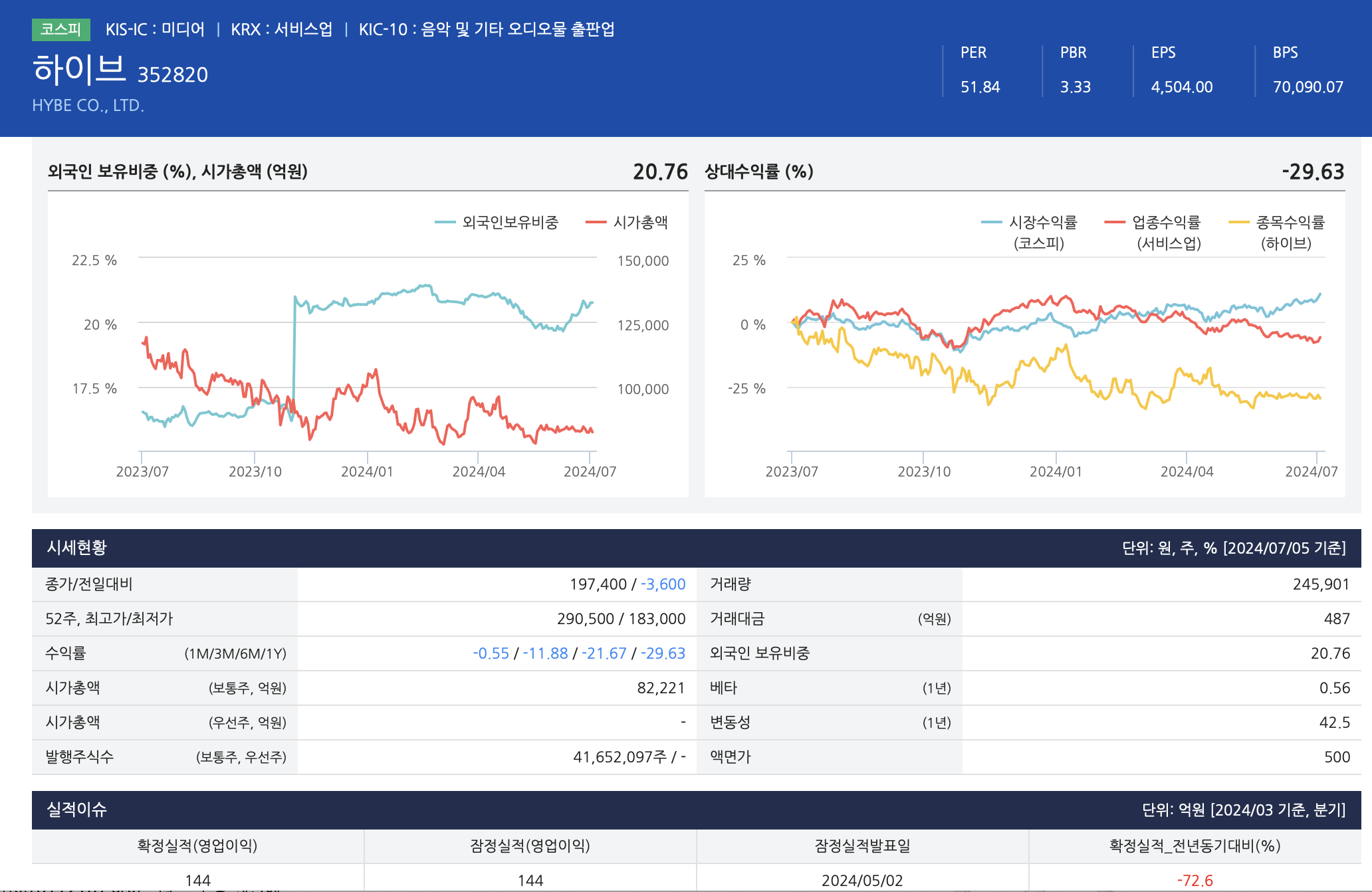This screenshot has width=1372, height=892.
Task: Click the 잠정실적발표일 date 2024/05/02
Action: pos(862,880)
